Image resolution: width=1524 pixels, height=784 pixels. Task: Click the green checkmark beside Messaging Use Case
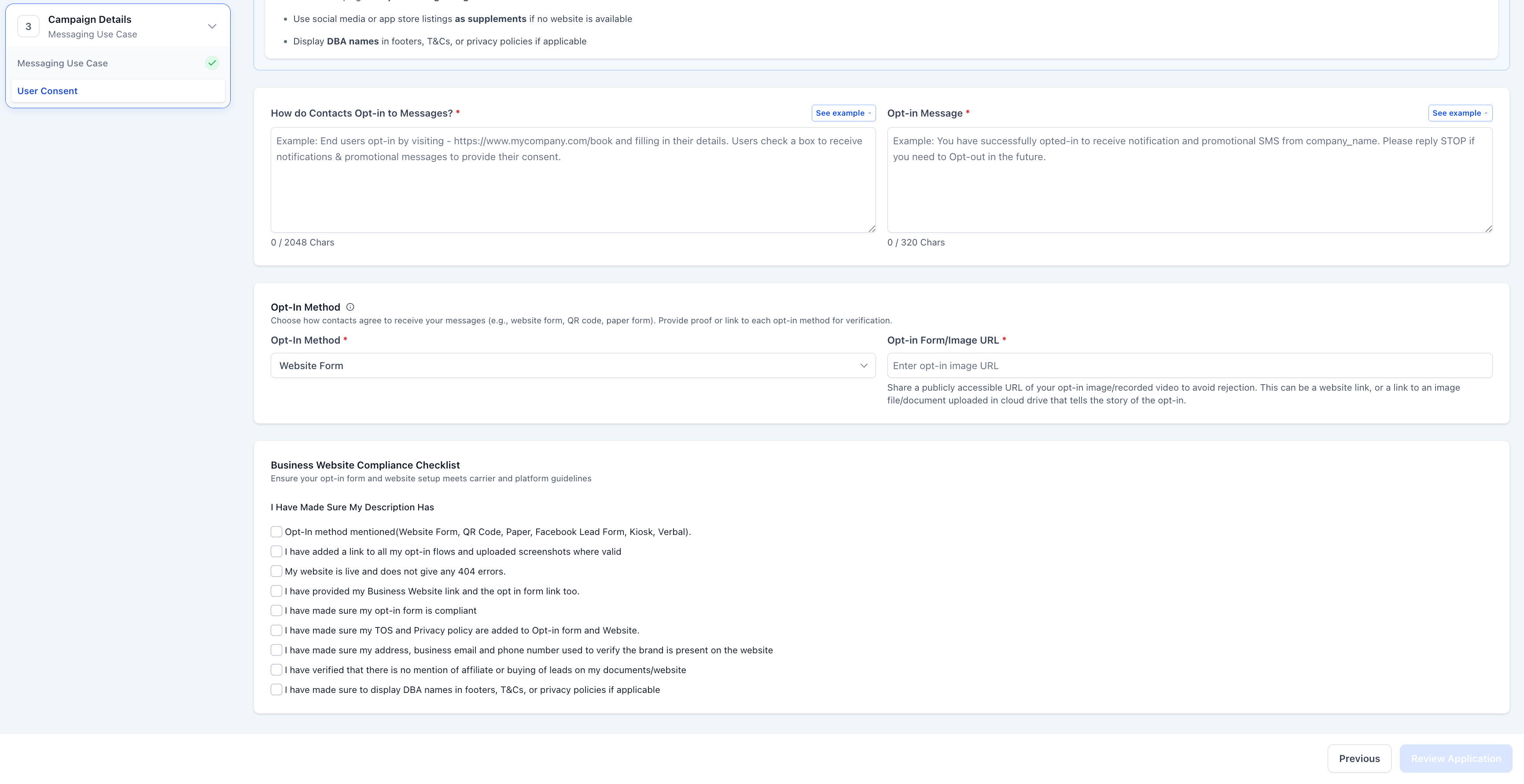[x=212, y=62]
